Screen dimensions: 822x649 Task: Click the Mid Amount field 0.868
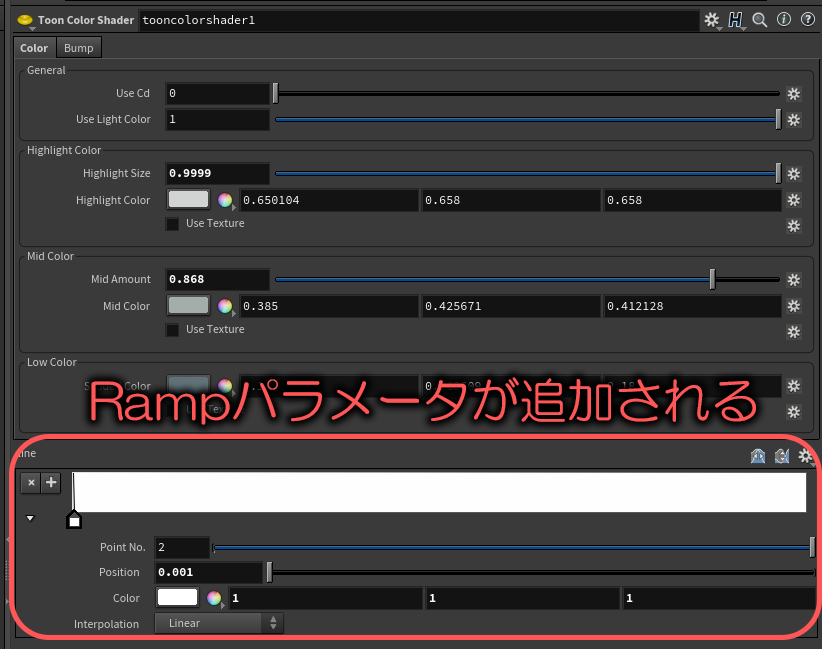coord(217,279)
